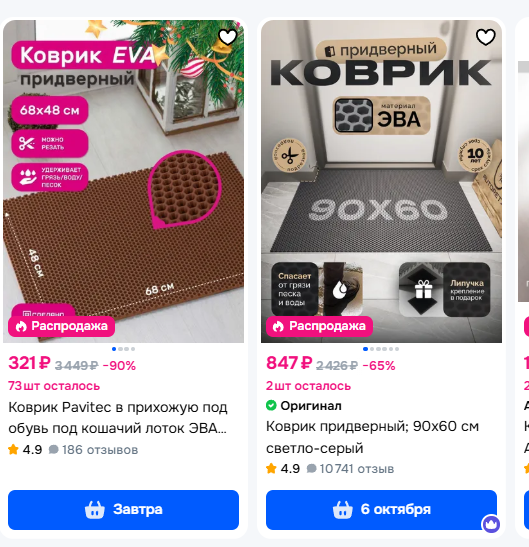This screenshot has height=547, width=529.
Task: Click Распродажа badge on gray doormat
Action: click(x=319, y=326)
